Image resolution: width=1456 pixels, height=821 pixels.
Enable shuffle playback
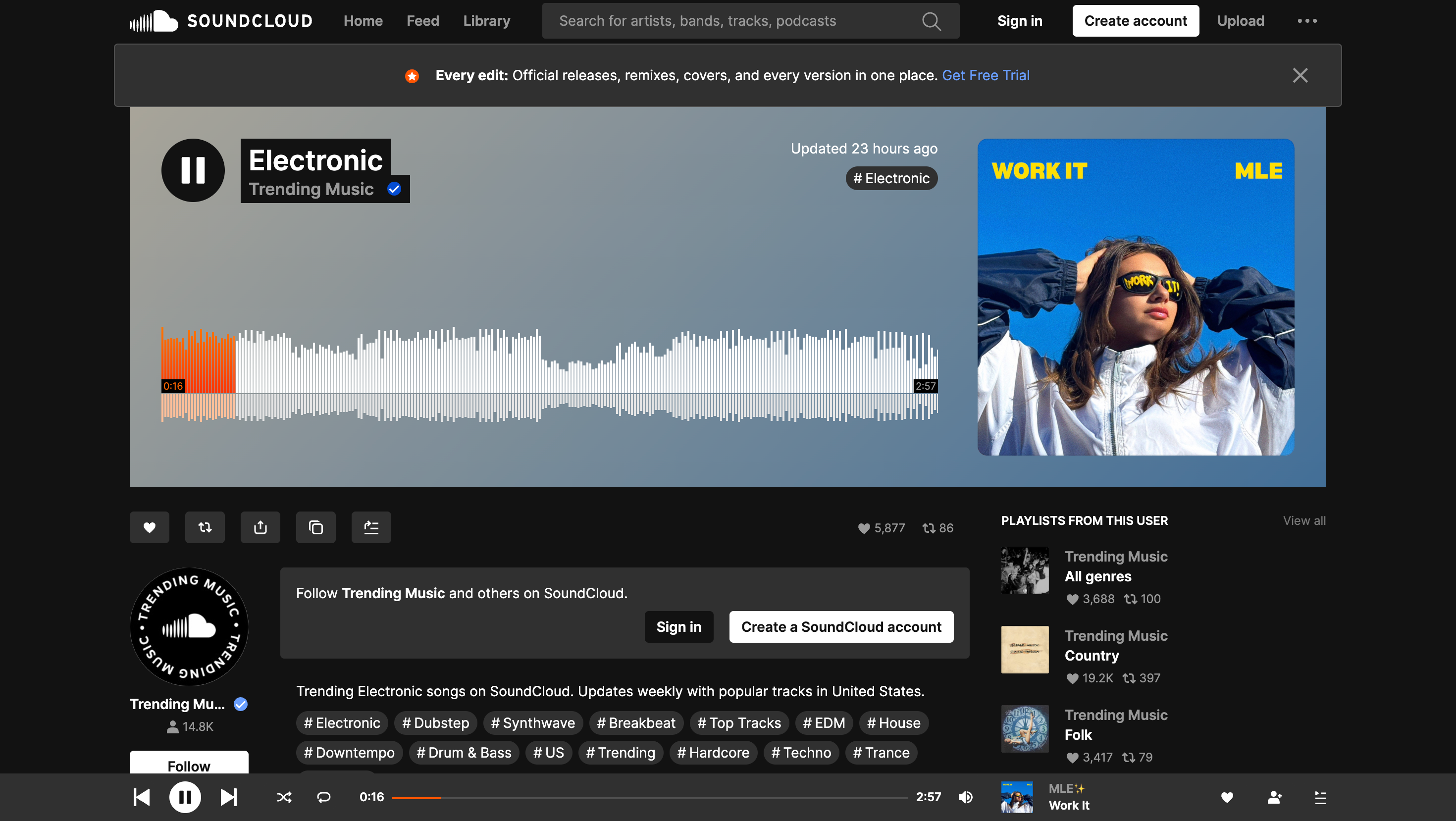click(284, 797)
